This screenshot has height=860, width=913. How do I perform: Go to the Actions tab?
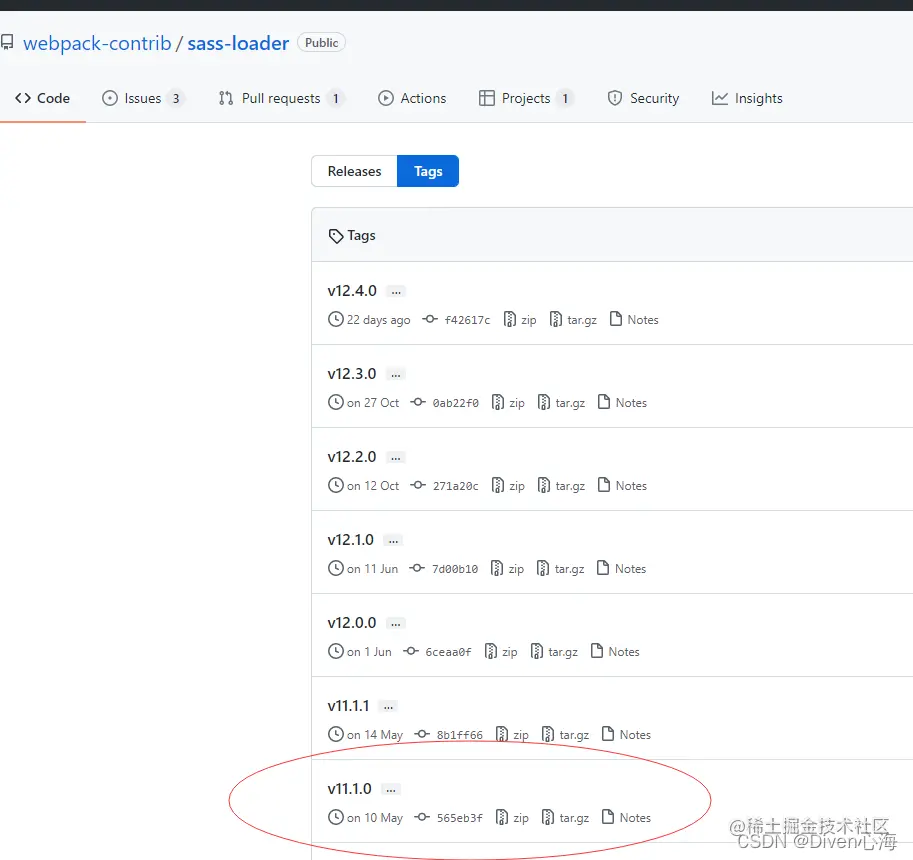click(x=412, y=98)
